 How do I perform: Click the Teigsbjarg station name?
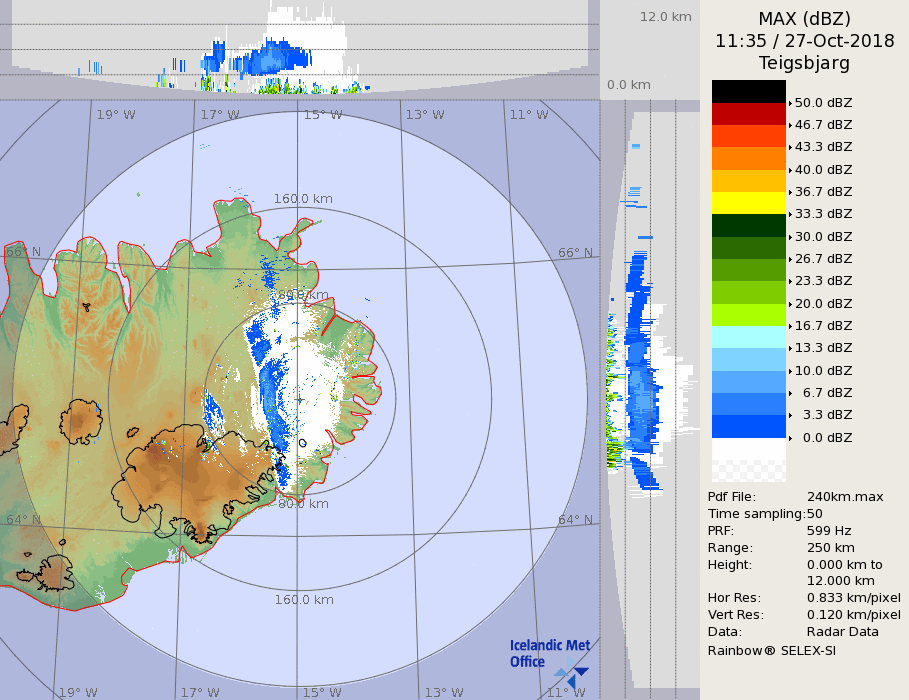804,63
